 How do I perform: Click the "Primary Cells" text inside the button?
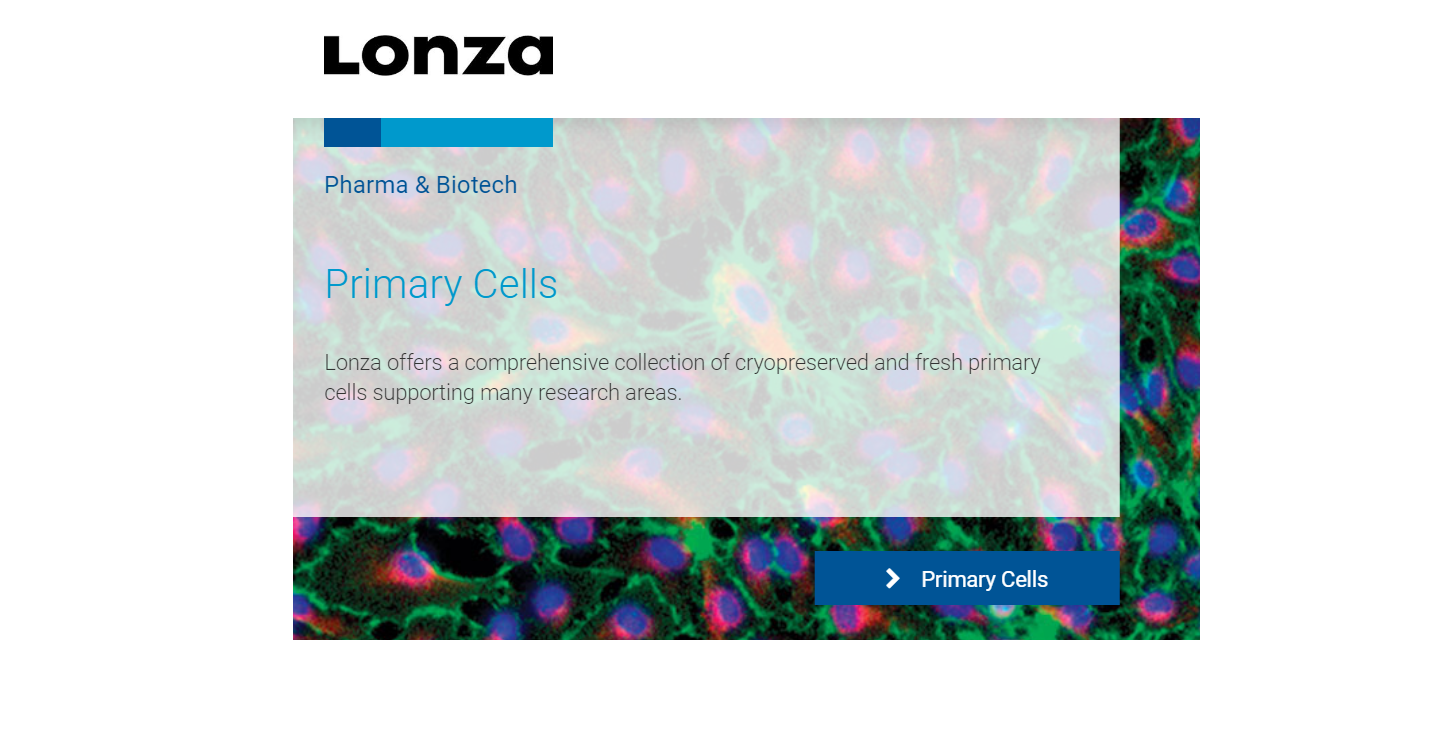pyautogui.click(x=984, y=580)
